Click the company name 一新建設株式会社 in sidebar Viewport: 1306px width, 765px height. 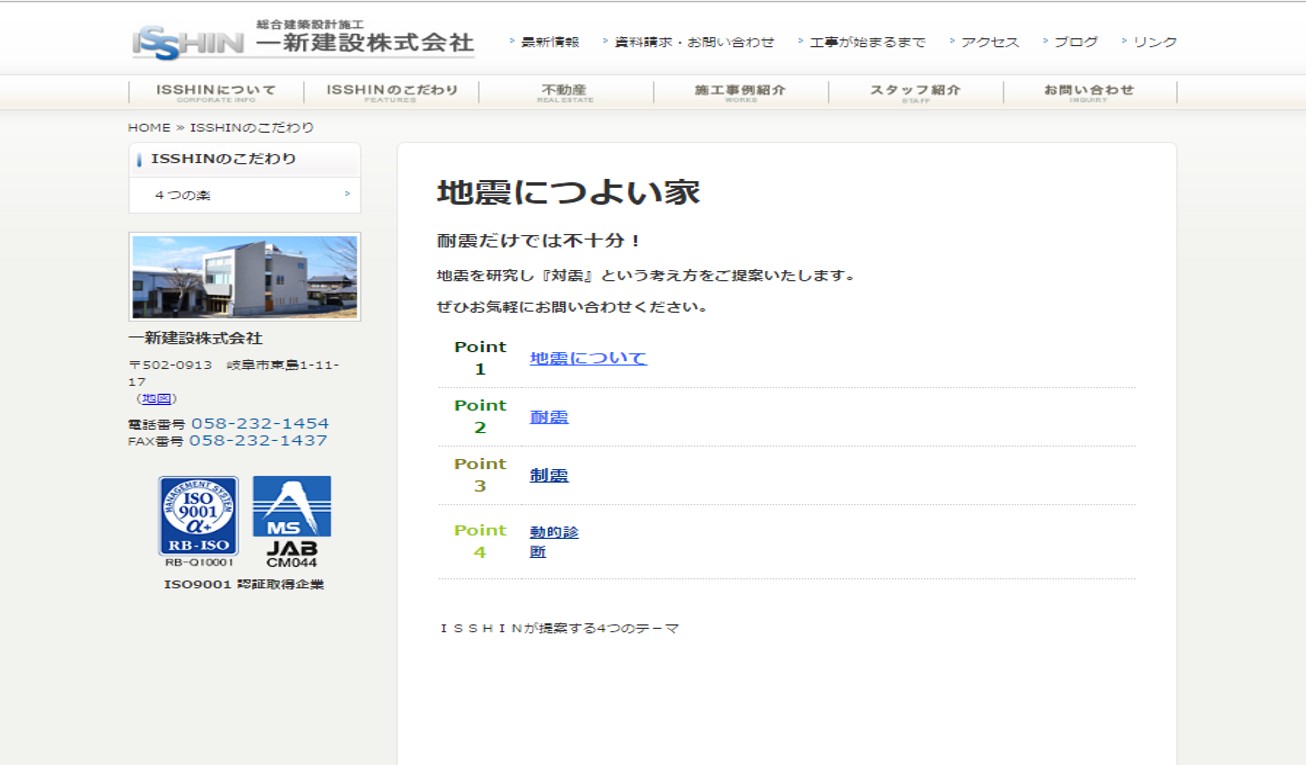[x=195, y=338]
